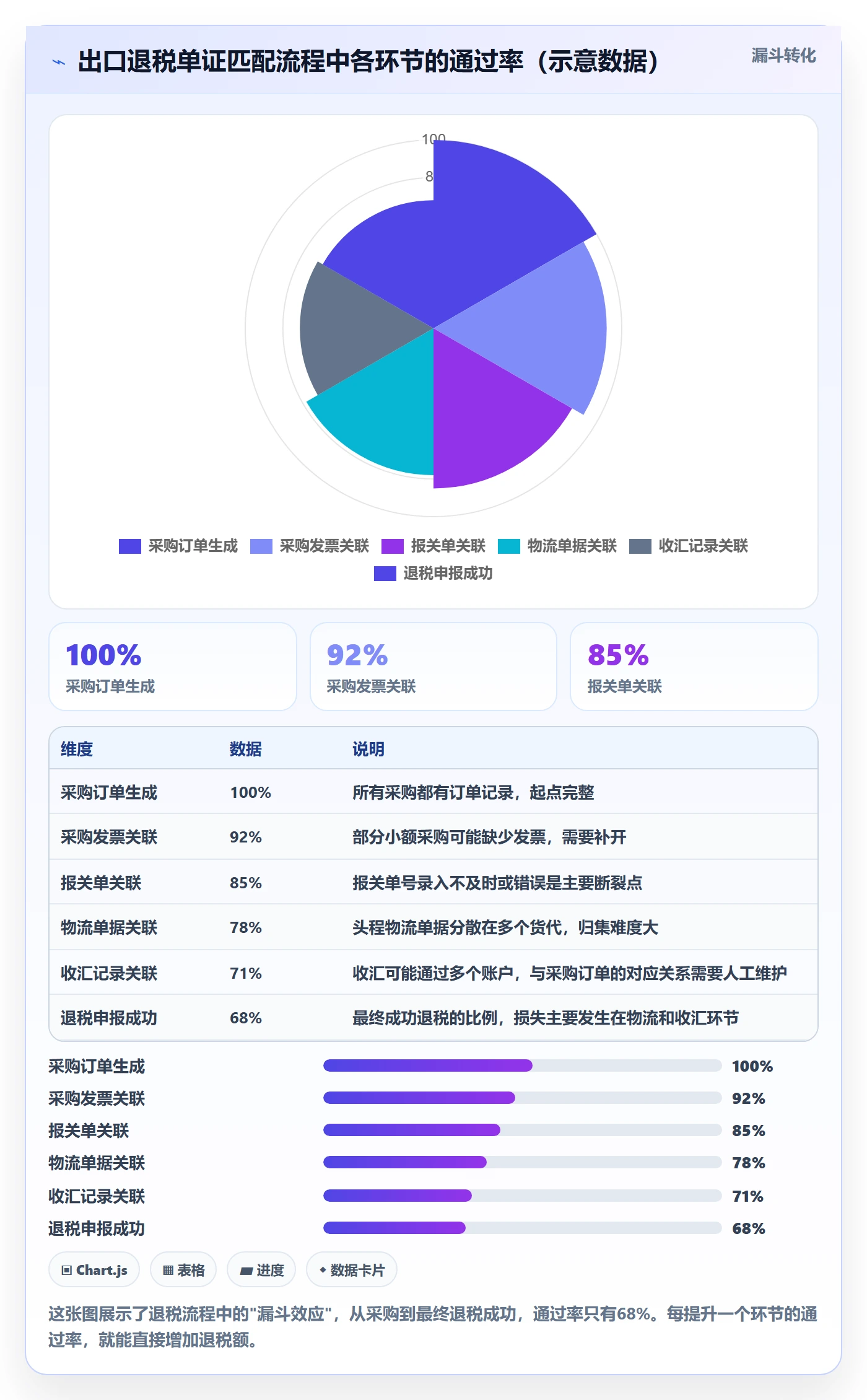Image resolution: width=867 pixels, height=1400 pixels.
Task: Click the 采购发票关联 progress bar
Action: (522, 1098)
